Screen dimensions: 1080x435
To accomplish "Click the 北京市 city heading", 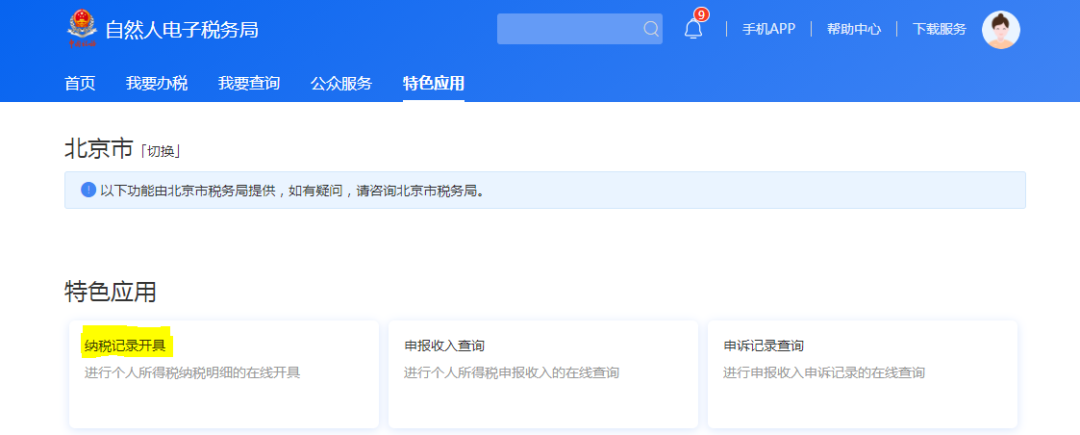I will click(x=98, y=149).
